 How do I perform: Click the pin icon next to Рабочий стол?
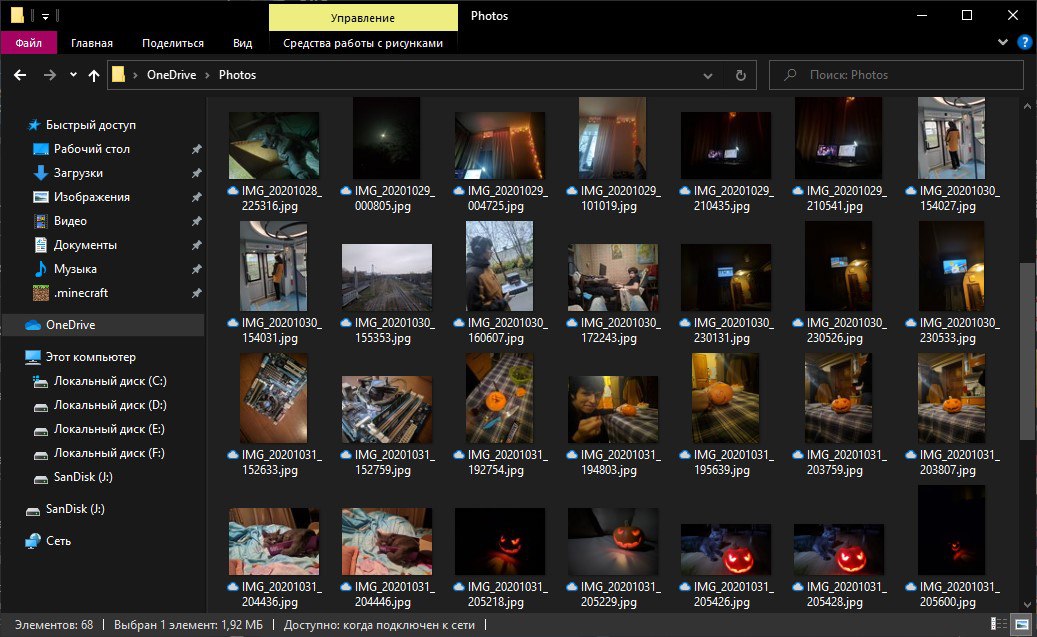pos(196,149)
